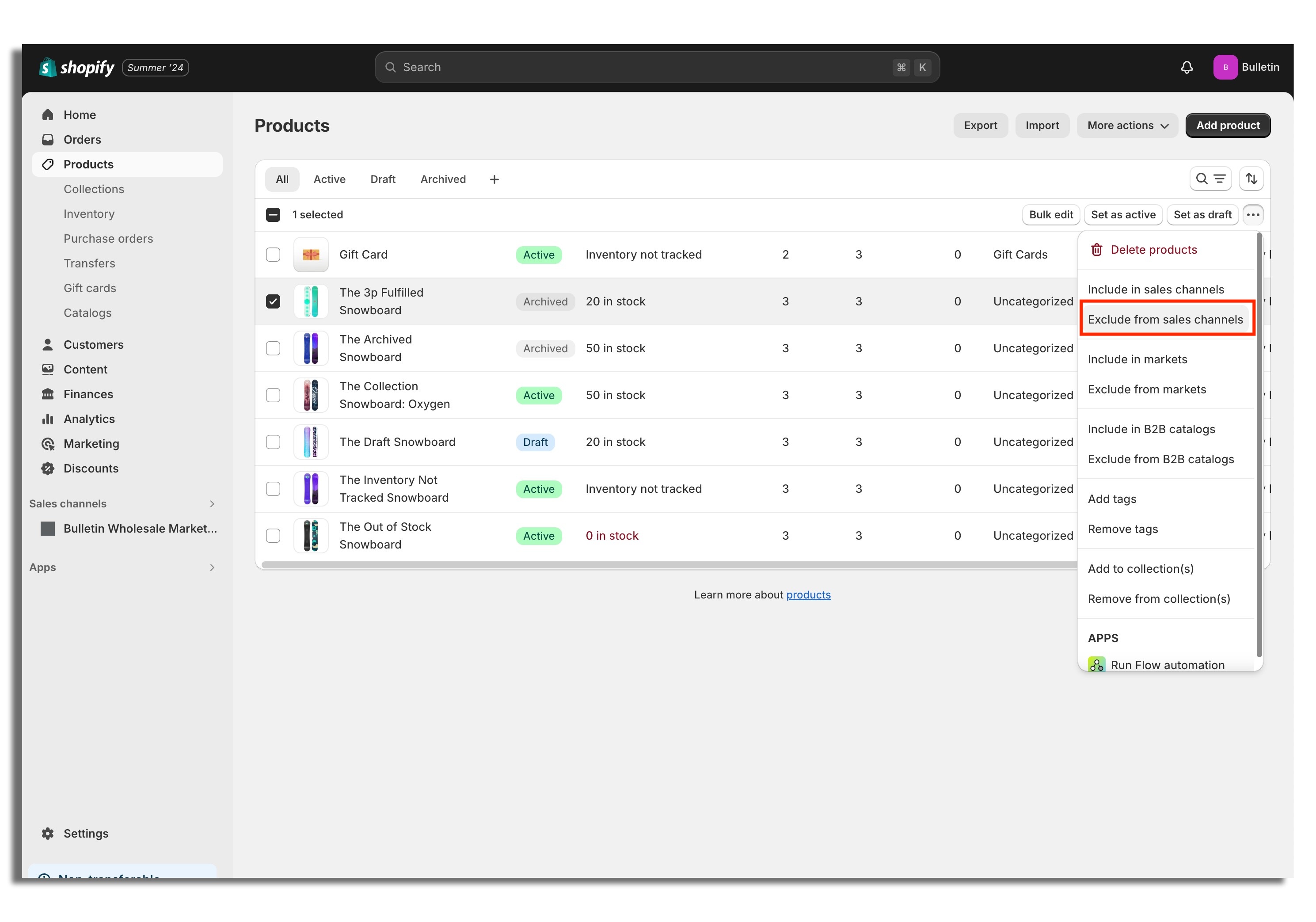Click the Shopify logo

click(76, 67)
